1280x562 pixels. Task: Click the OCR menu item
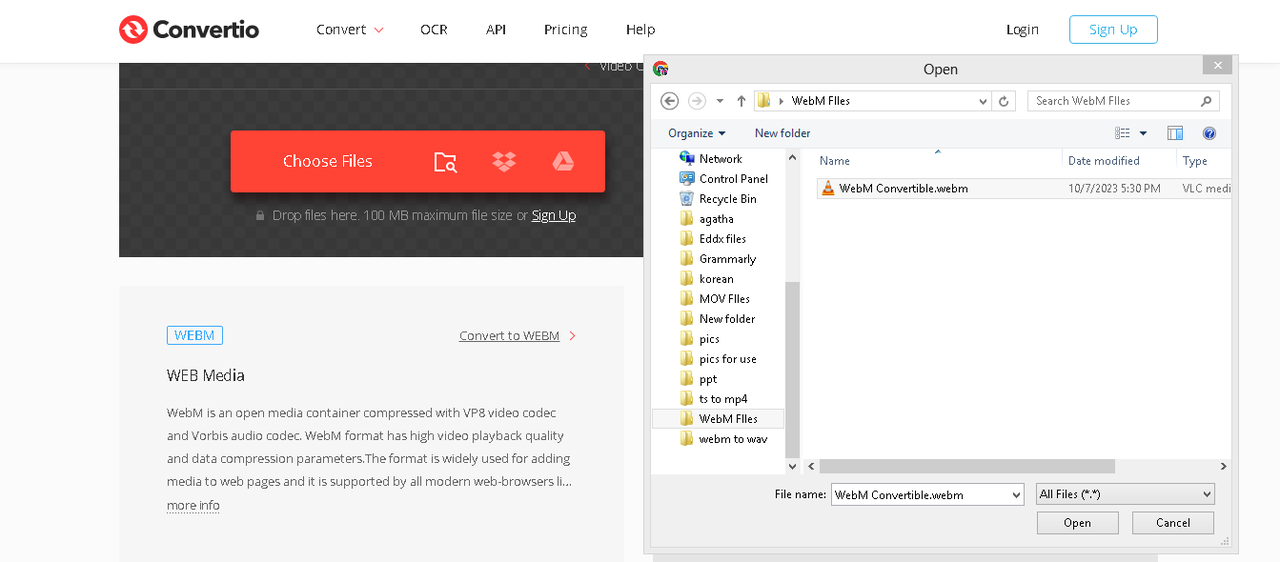pos(434,30)
